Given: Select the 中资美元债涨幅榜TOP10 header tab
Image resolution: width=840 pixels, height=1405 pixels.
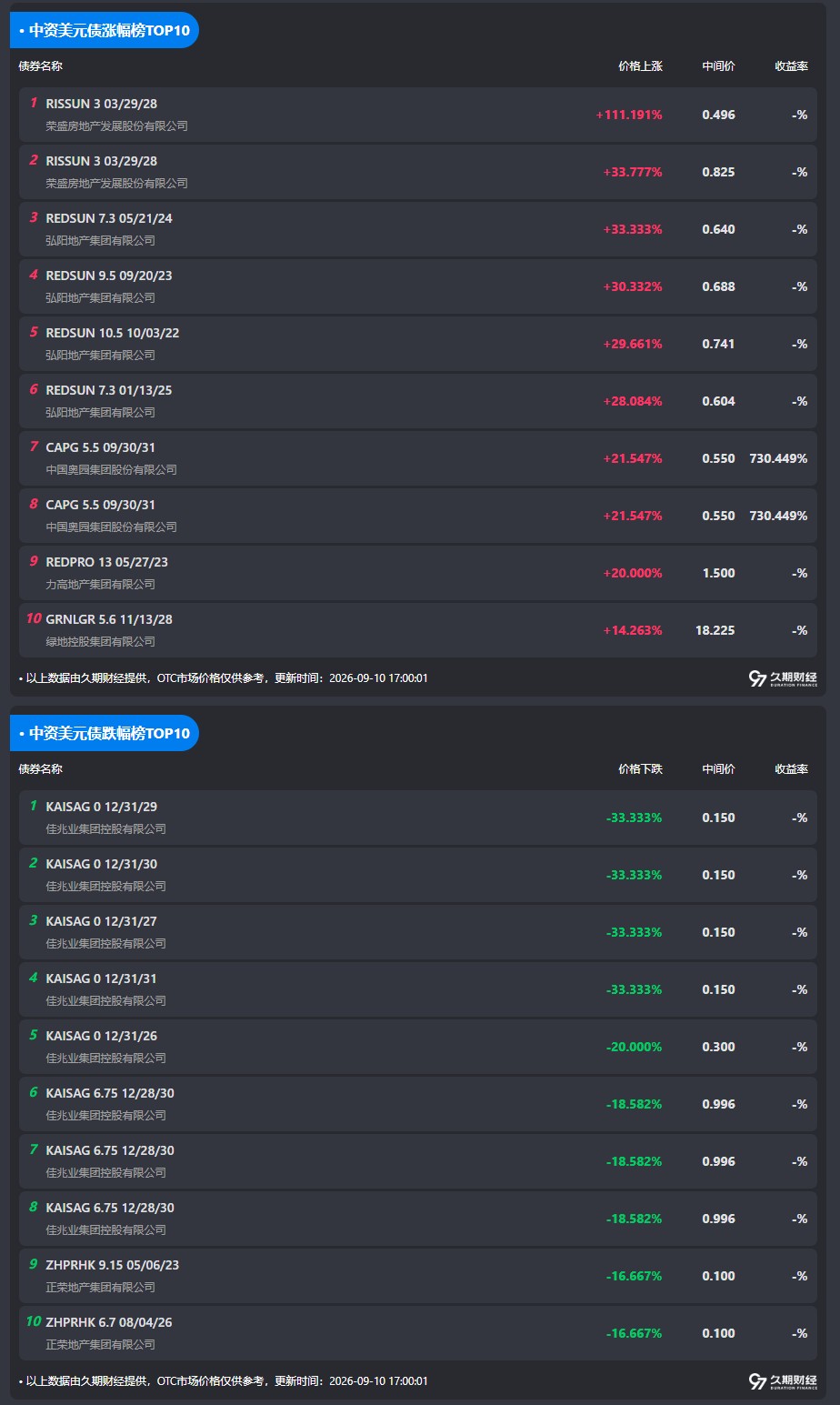Looking at the screenshot, I should [x=105, y=30].
